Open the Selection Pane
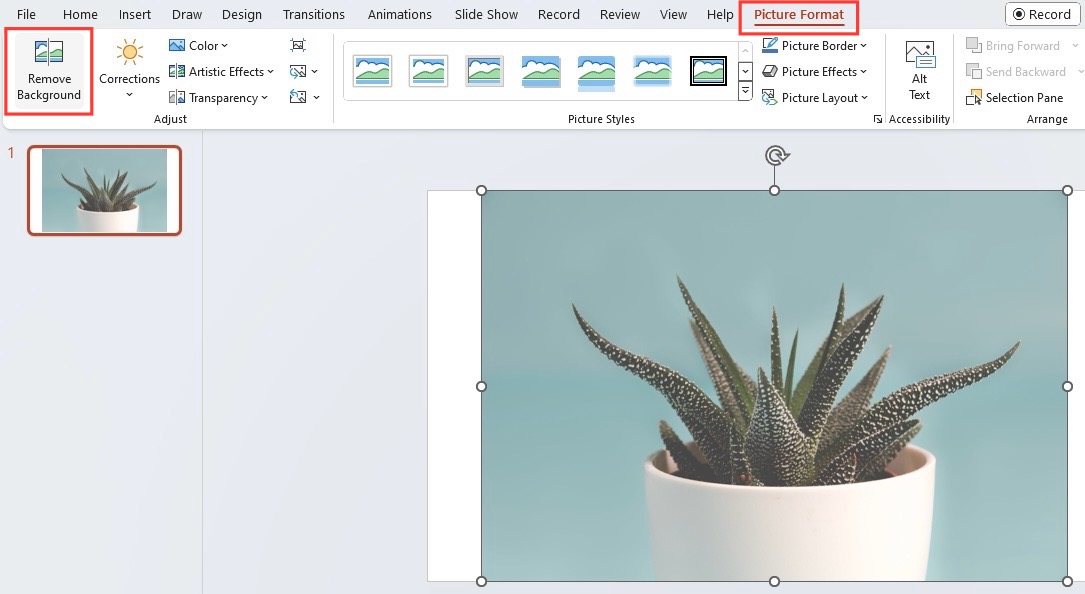 [1014, 98]
